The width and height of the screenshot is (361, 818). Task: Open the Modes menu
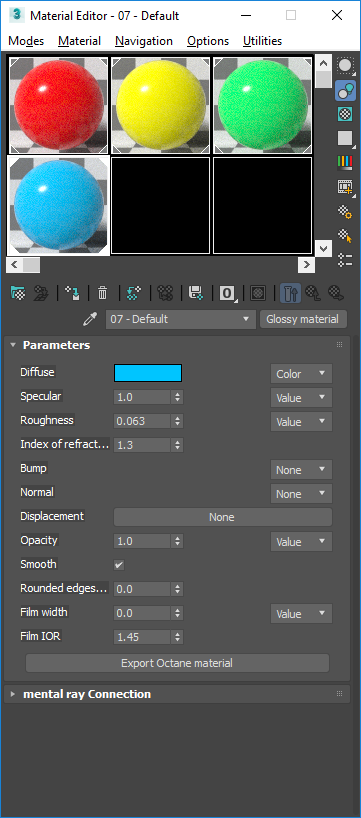click(x=26, y=41)
